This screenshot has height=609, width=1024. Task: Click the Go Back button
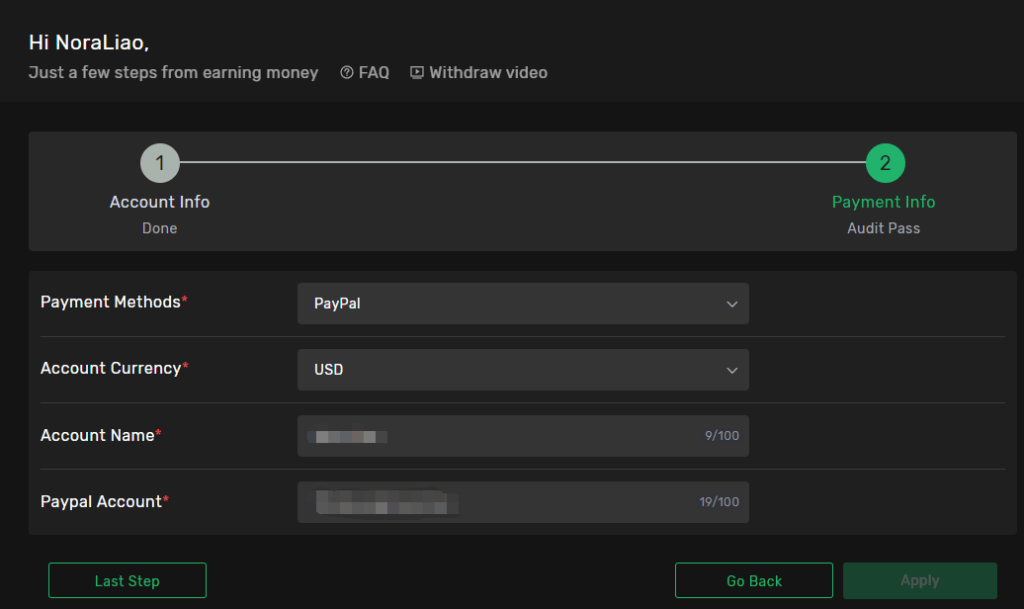coord(754,580)
